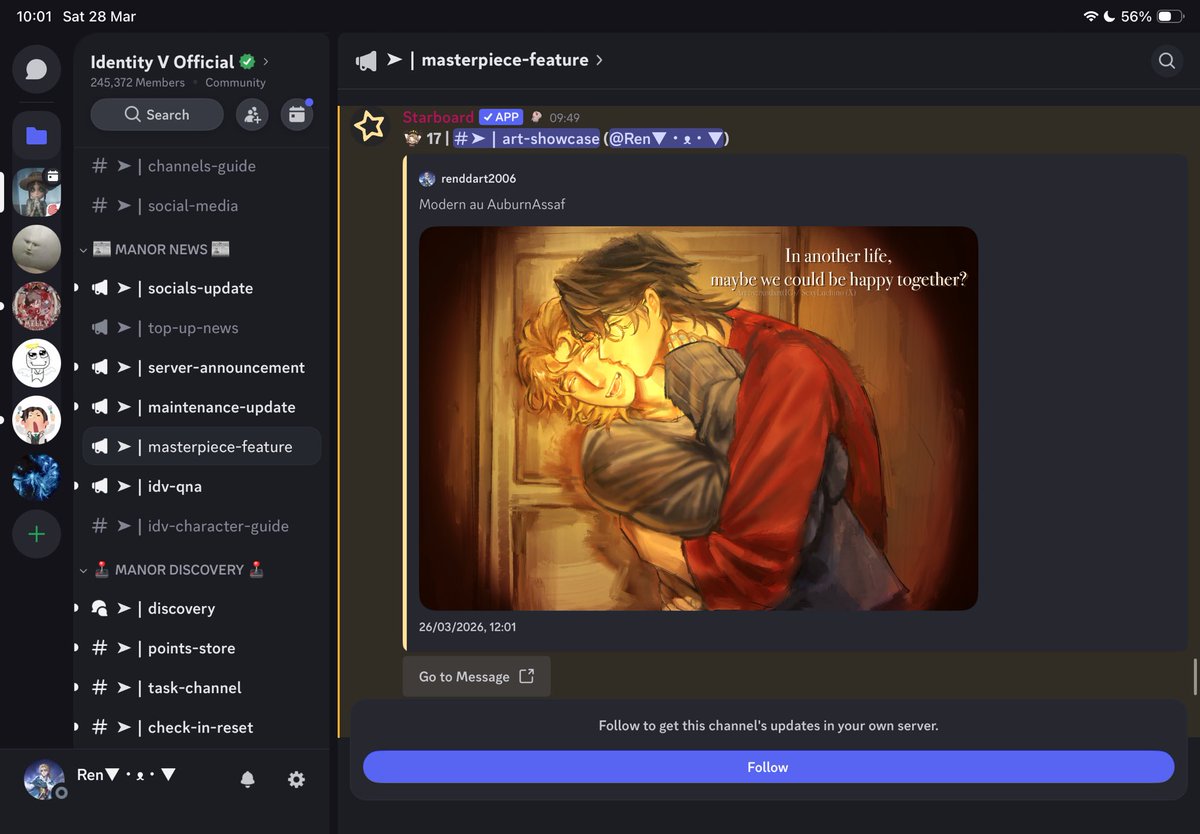Screen dimensions: 1200x834
Task: Click the Follow button
Action: 768,767
